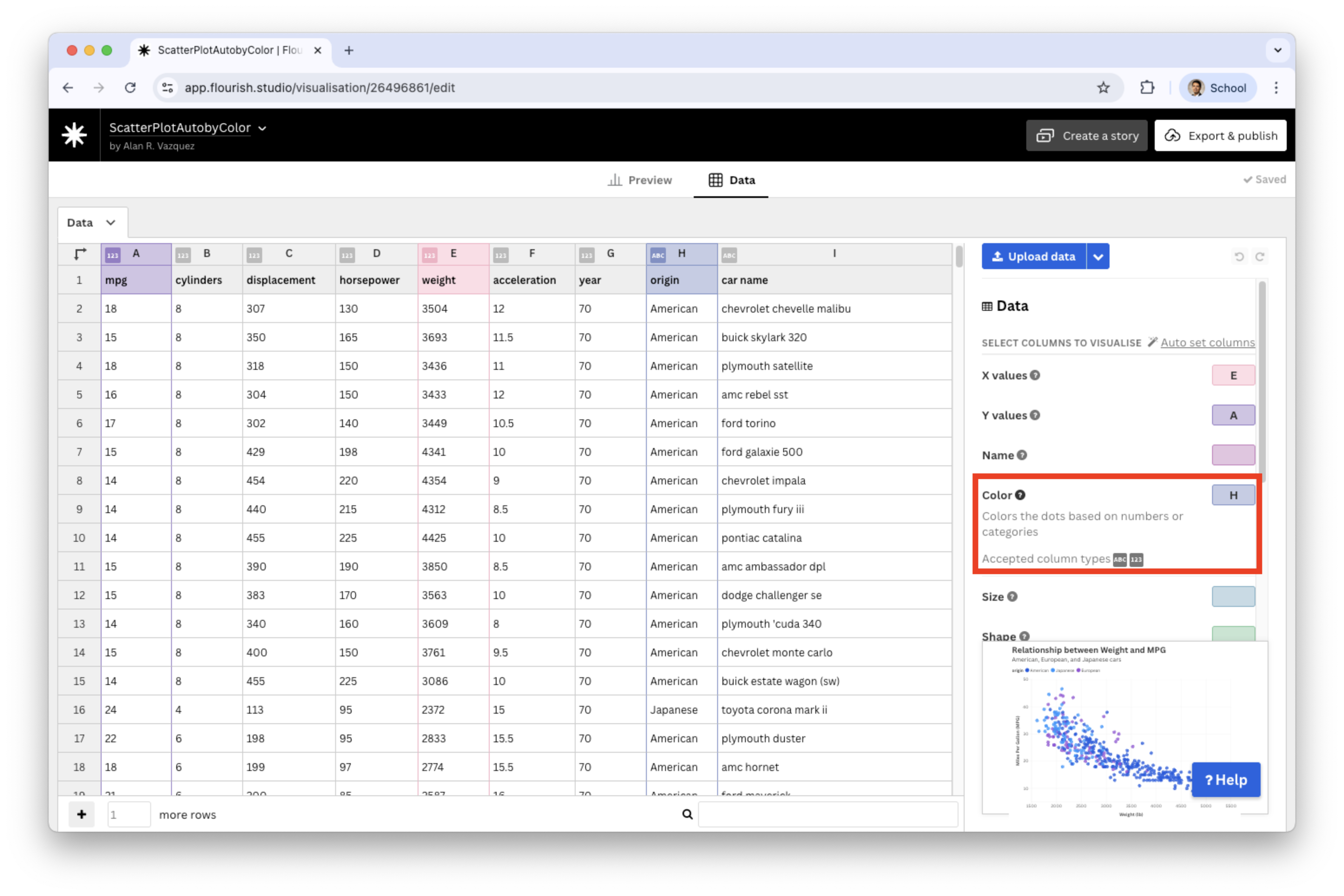Click the numeric type icon for column A

pyautogui.click(x=112, y=255)
